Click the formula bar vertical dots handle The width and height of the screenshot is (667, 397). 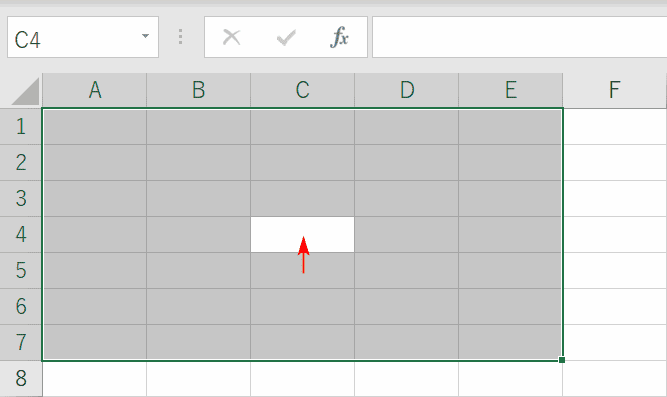pos(181,37)
